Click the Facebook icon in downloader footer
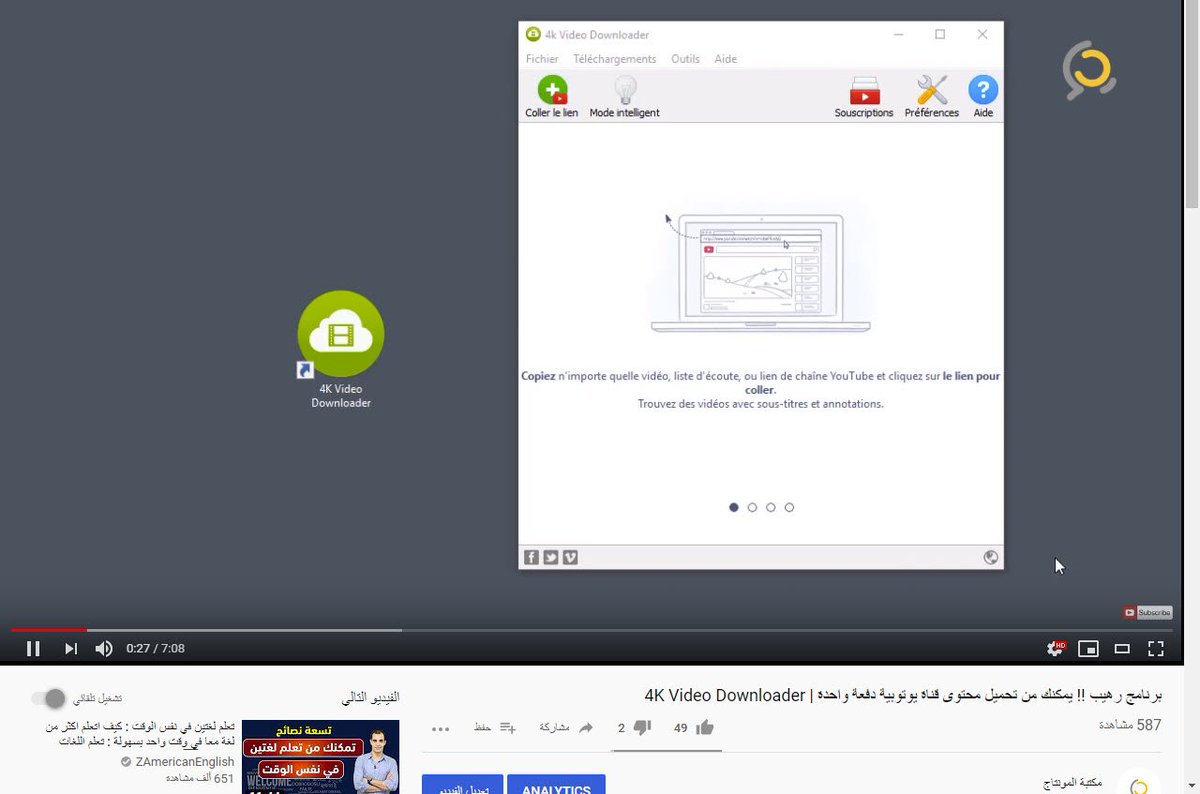The width and height of the screenshot is (1200, 794). click(x=532, y=558)
